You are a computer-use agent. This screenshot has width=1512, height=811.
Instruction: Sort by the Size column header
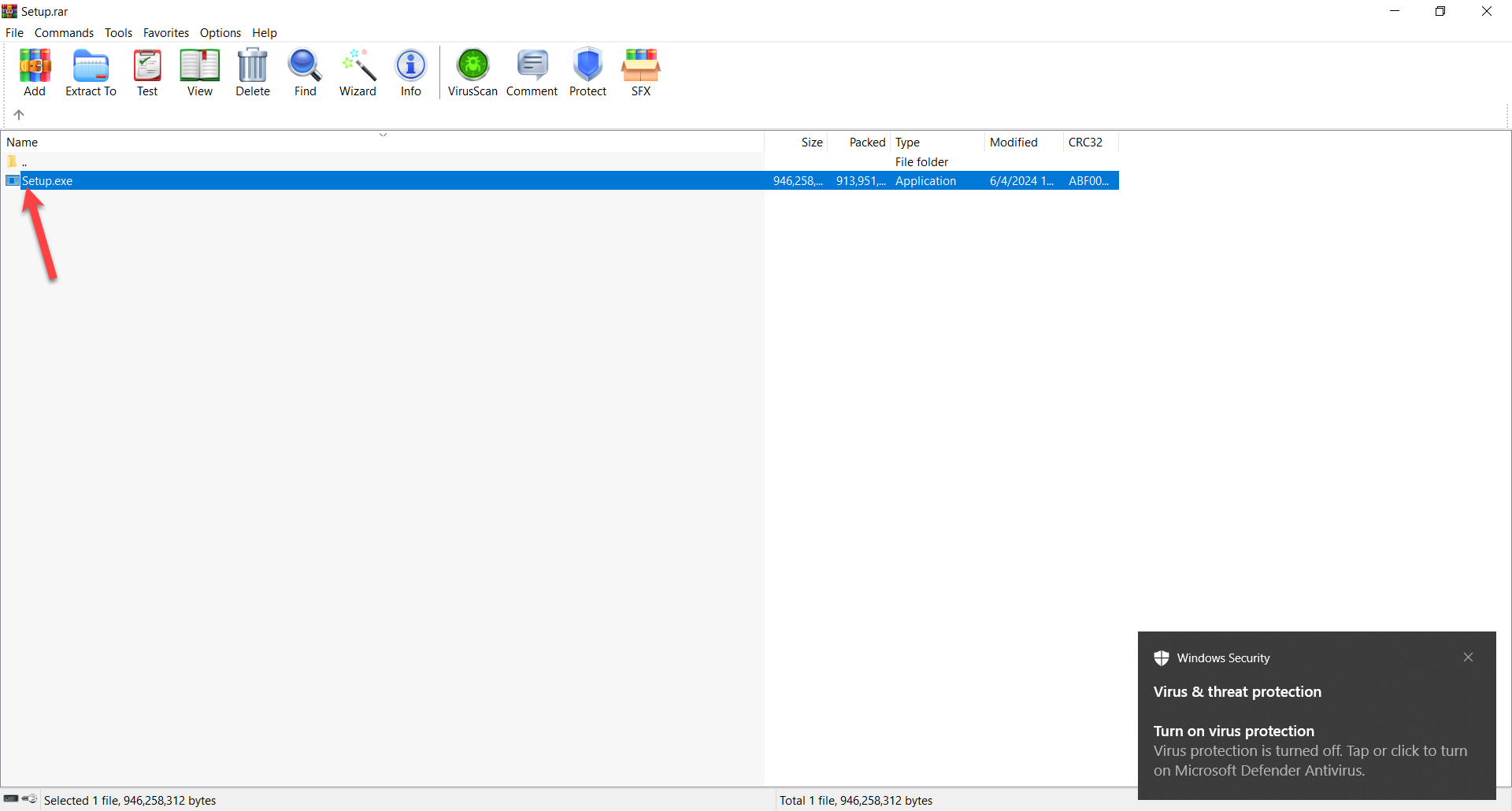point(811,143)
